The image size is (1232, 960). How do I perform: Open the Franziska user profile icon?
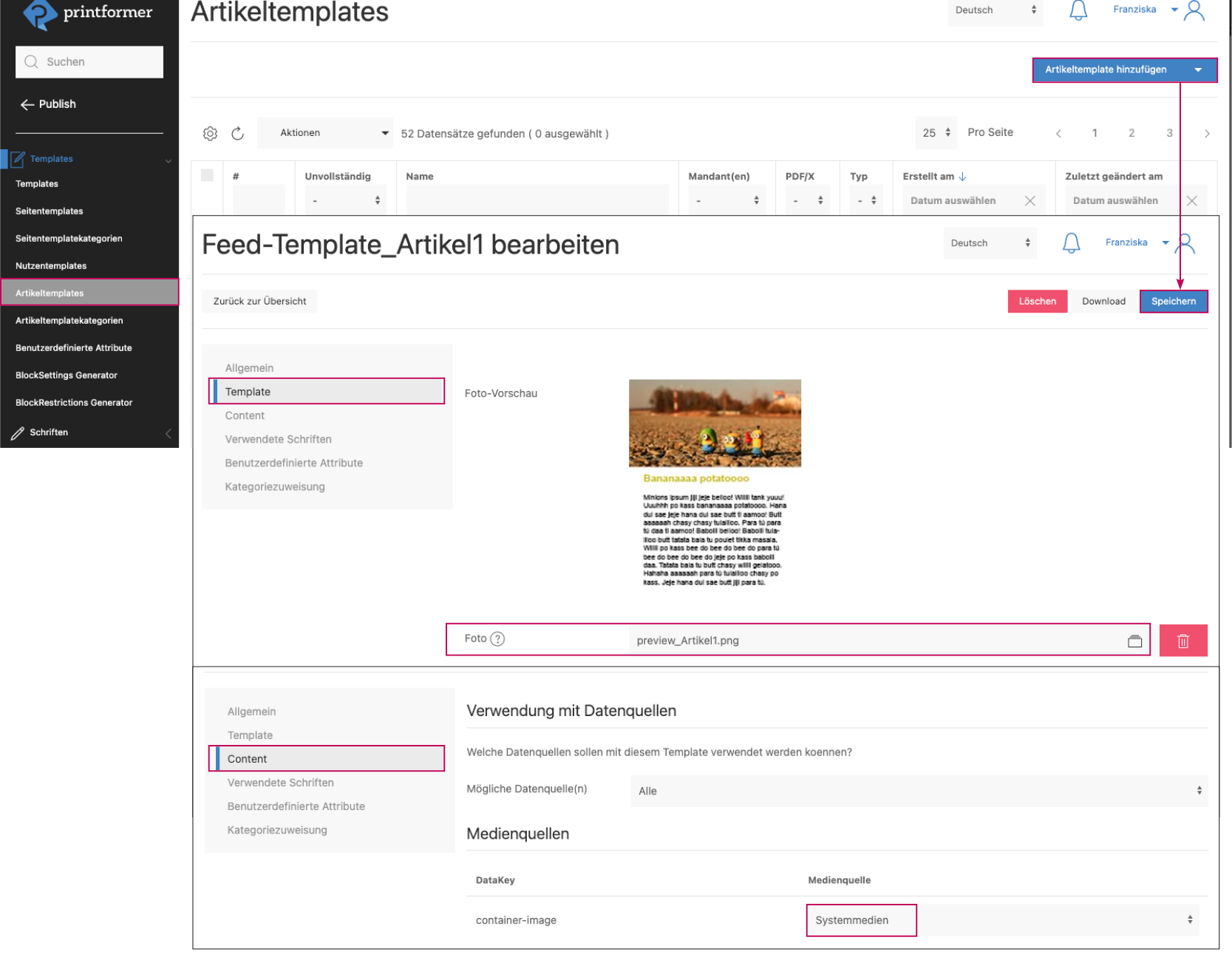pos(1195,10)
